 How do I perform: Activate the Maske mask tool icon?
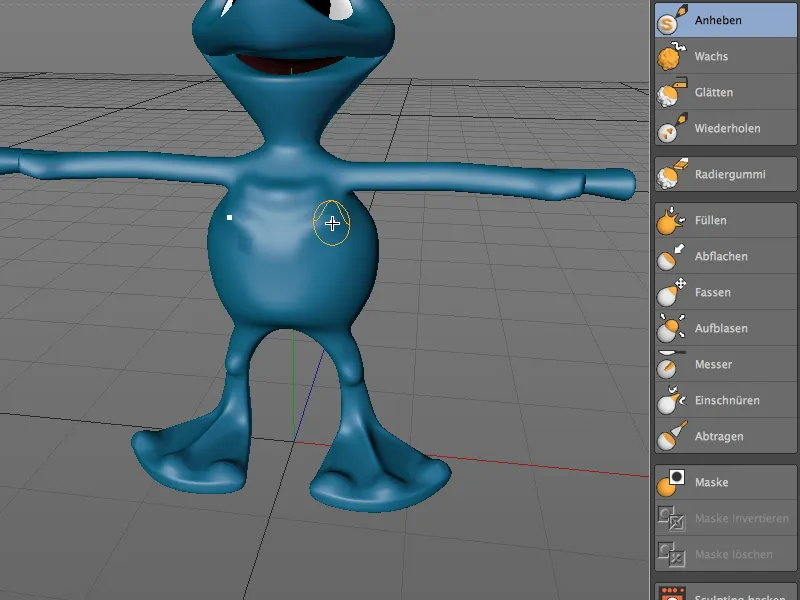coord(671,483)
